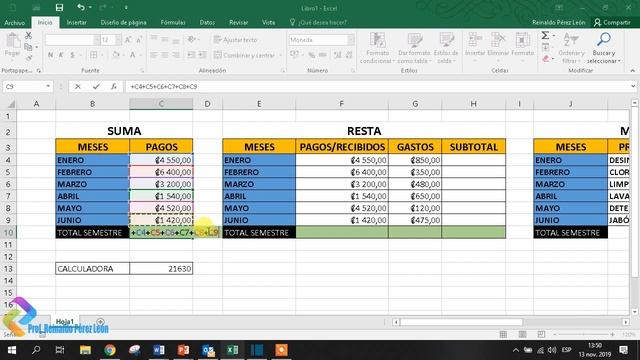The image size is (640, 360).
Task: Click the Paste (Pegar) clipboard icon
Action: pyautogui.click(x=13, y=41)
